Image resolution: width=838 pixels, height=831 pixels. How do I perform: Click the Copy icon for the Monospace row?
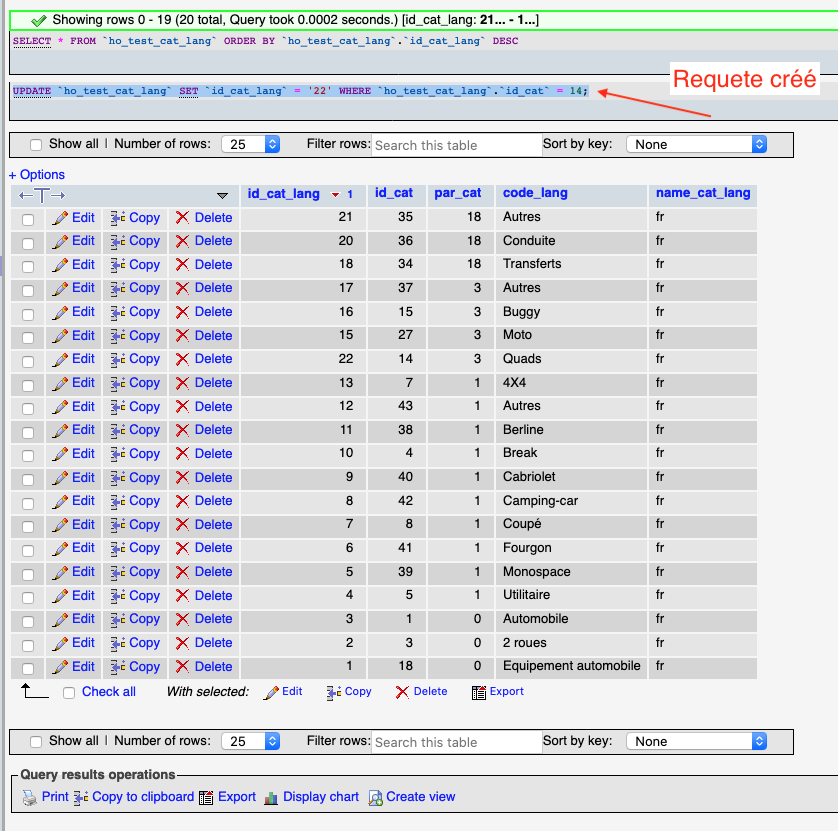tap(118, 573)
